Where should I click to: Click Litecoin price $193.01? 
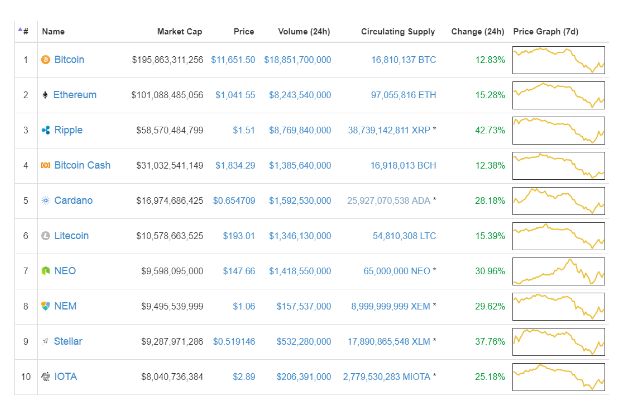point(239,236)
